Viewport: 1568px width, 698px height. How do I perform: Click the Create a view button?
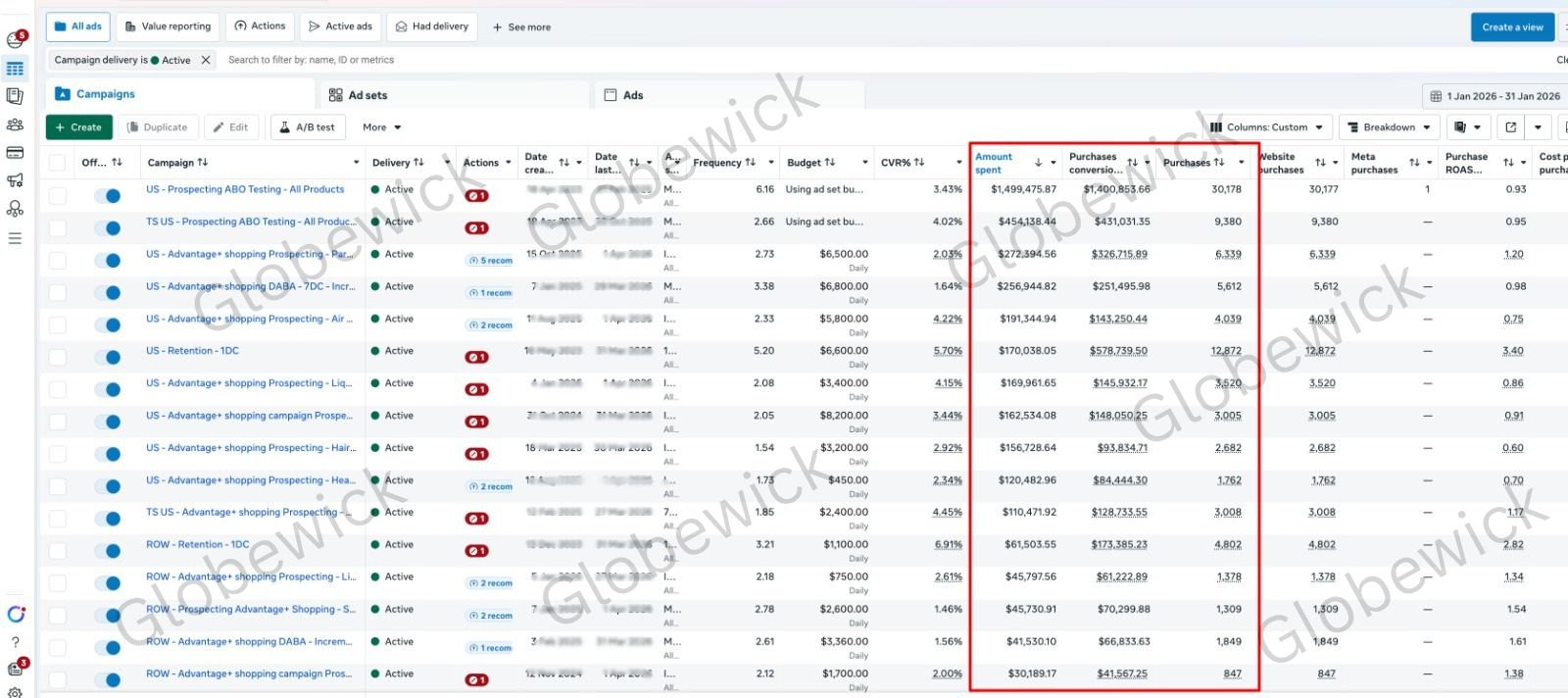click(x=1513, y=27)
